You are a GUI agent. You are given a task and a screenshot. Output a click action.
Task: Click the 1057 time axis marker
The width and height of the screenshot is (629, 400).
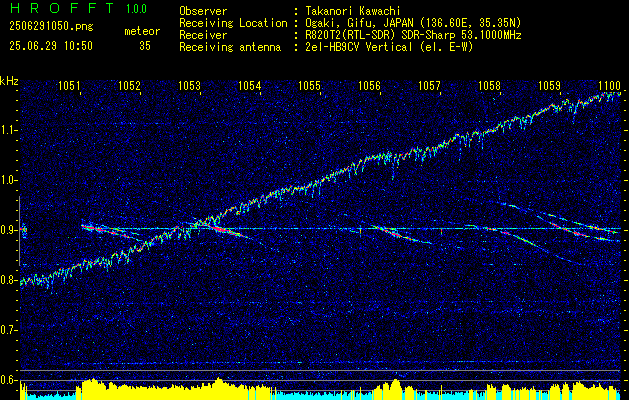coord(430,86)
